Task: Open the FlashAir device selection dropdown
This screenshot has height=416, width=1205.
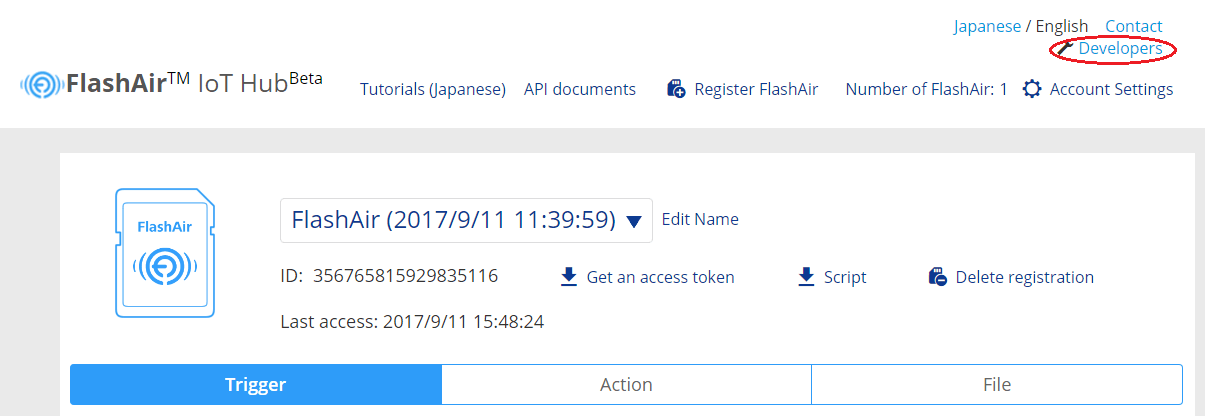Action: click(x=465, y=220)
